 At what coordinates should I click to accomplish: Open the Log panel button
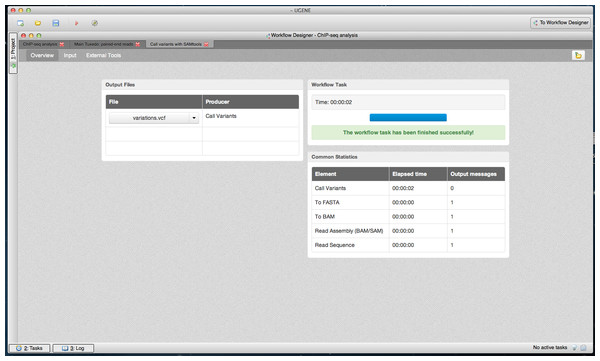pos(73,348)
